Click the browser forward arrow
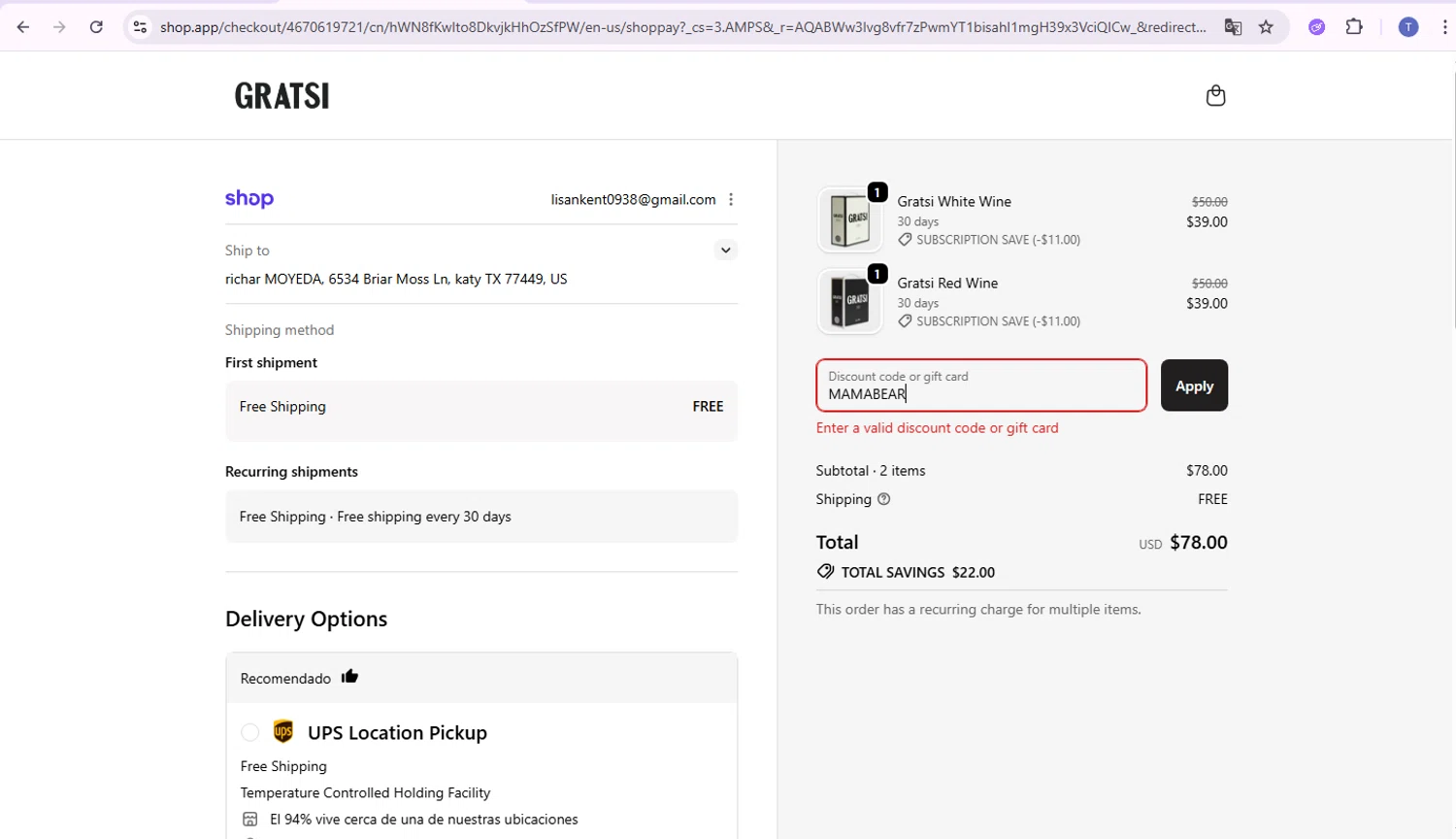 point(59,27)
